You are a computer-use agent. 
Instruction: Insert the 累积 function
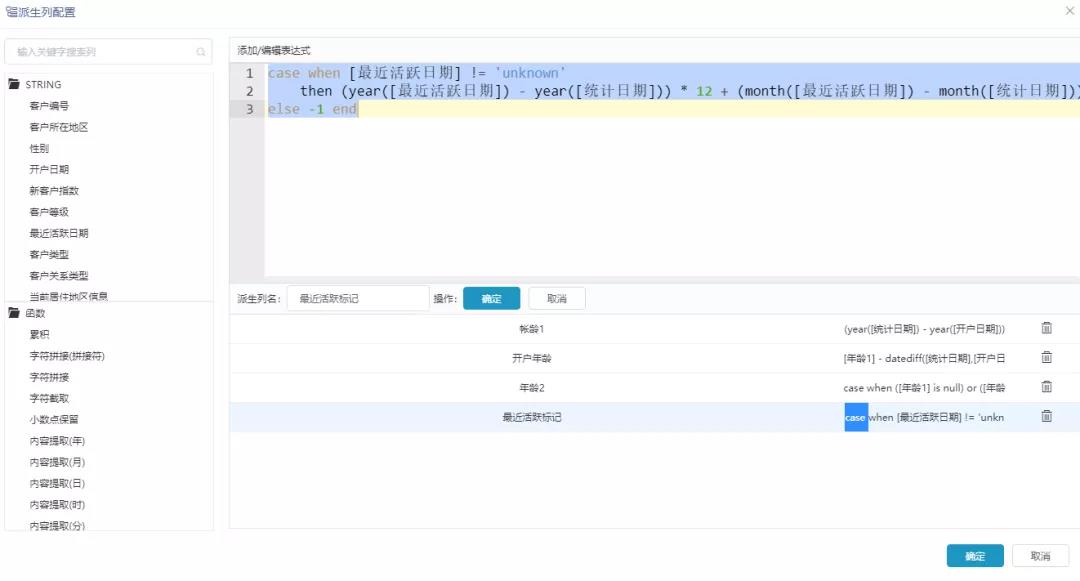pyautogui.click(x=39, y=334)
